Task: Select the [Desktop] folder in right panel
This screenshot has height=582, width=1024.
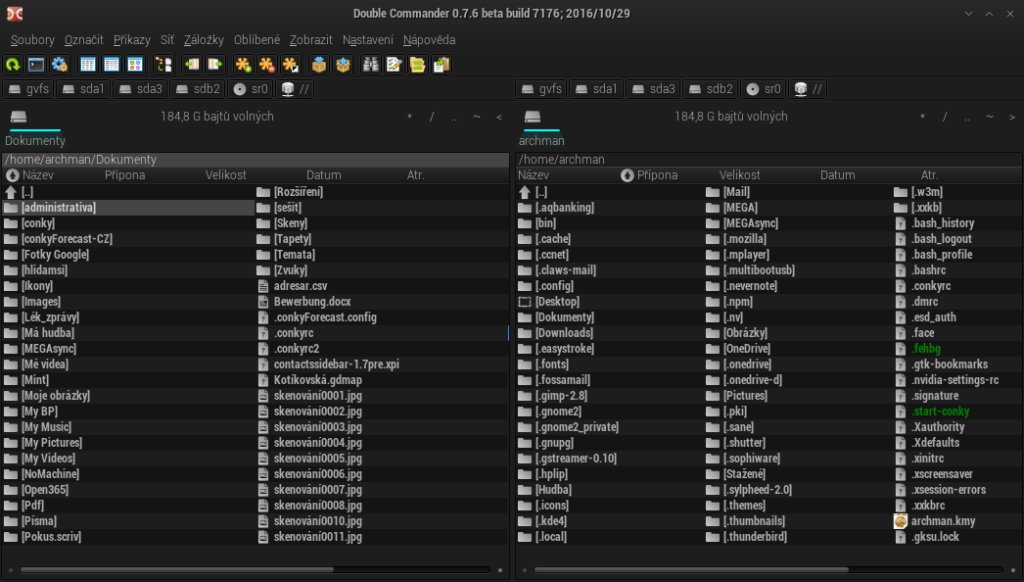Action: tap(610, 302)
